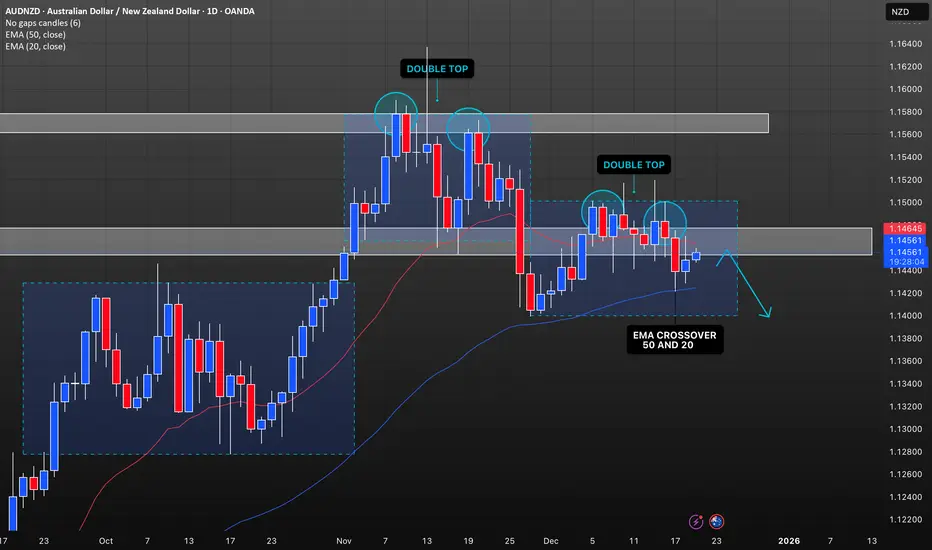Click the 1.13000 price axis value
This screenshot has width=932, height=550.
(905, 429)
